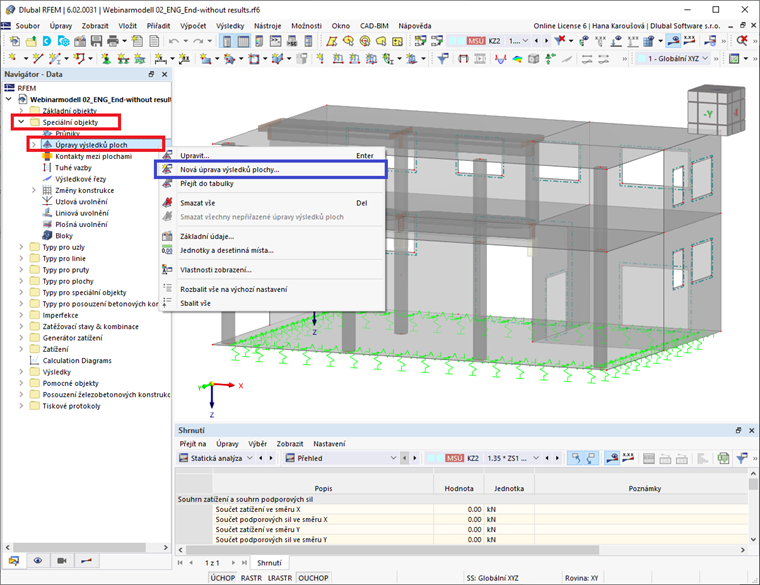
Task: Select Calculation Diagrams in the navigator
Action: (x=77, y=361)
